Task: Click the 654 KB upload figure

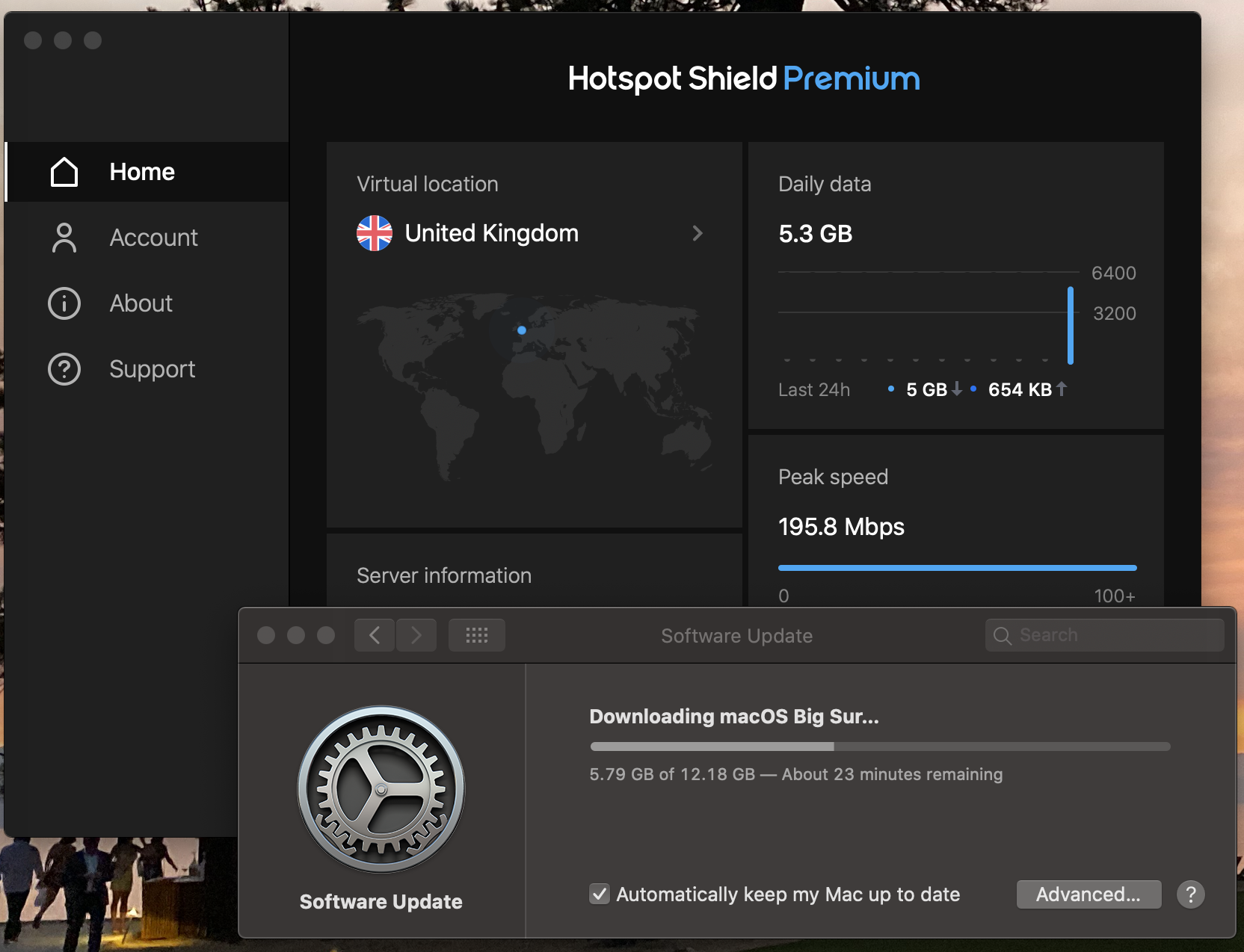Action: point(1020,389)
